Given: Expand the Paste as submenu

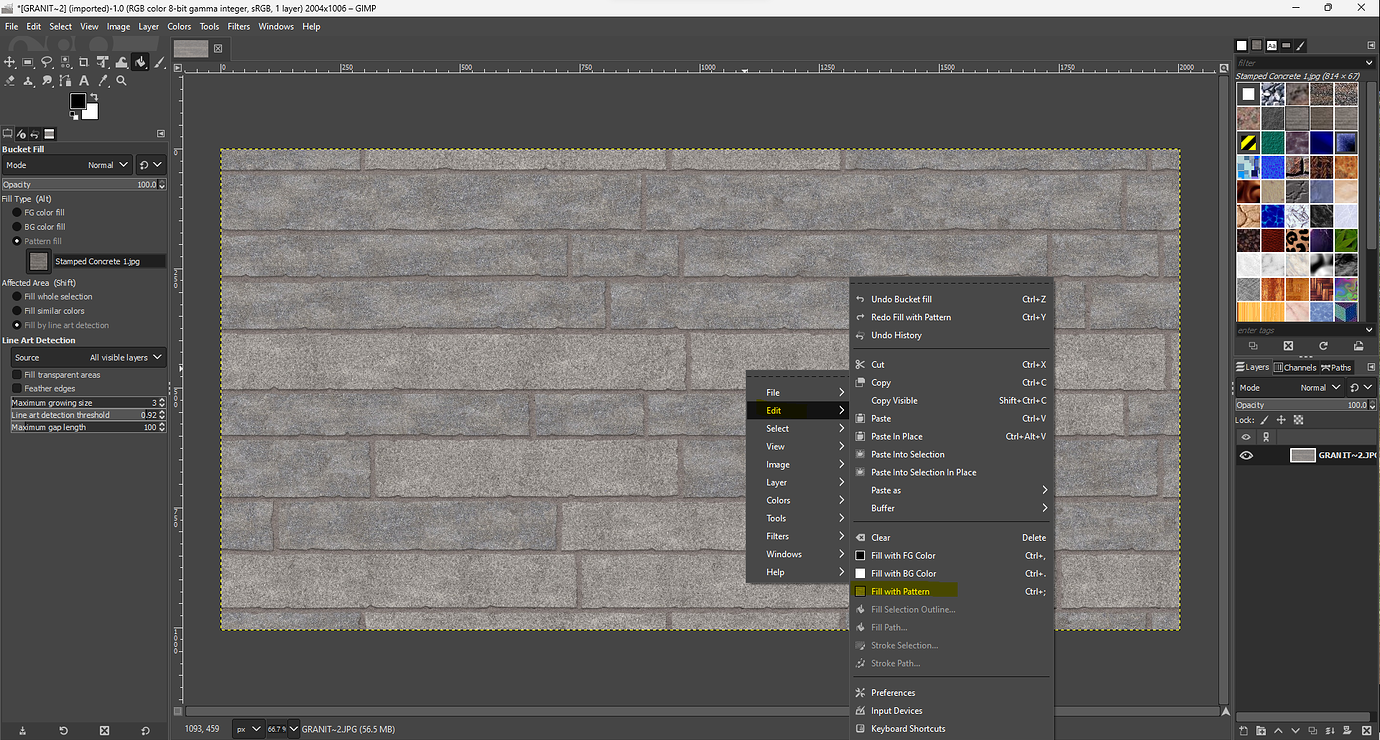Looking at the screenshot, I should (x=951, y=490).
